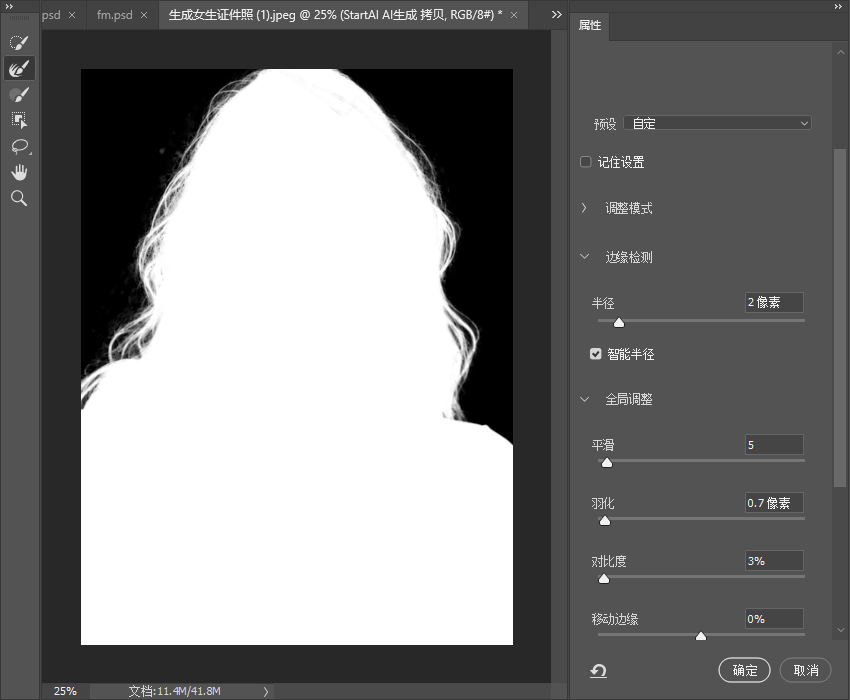Expand the 调整模式 section
The height and width of the screenshot is (700, 850).
[x=584, y=208]
